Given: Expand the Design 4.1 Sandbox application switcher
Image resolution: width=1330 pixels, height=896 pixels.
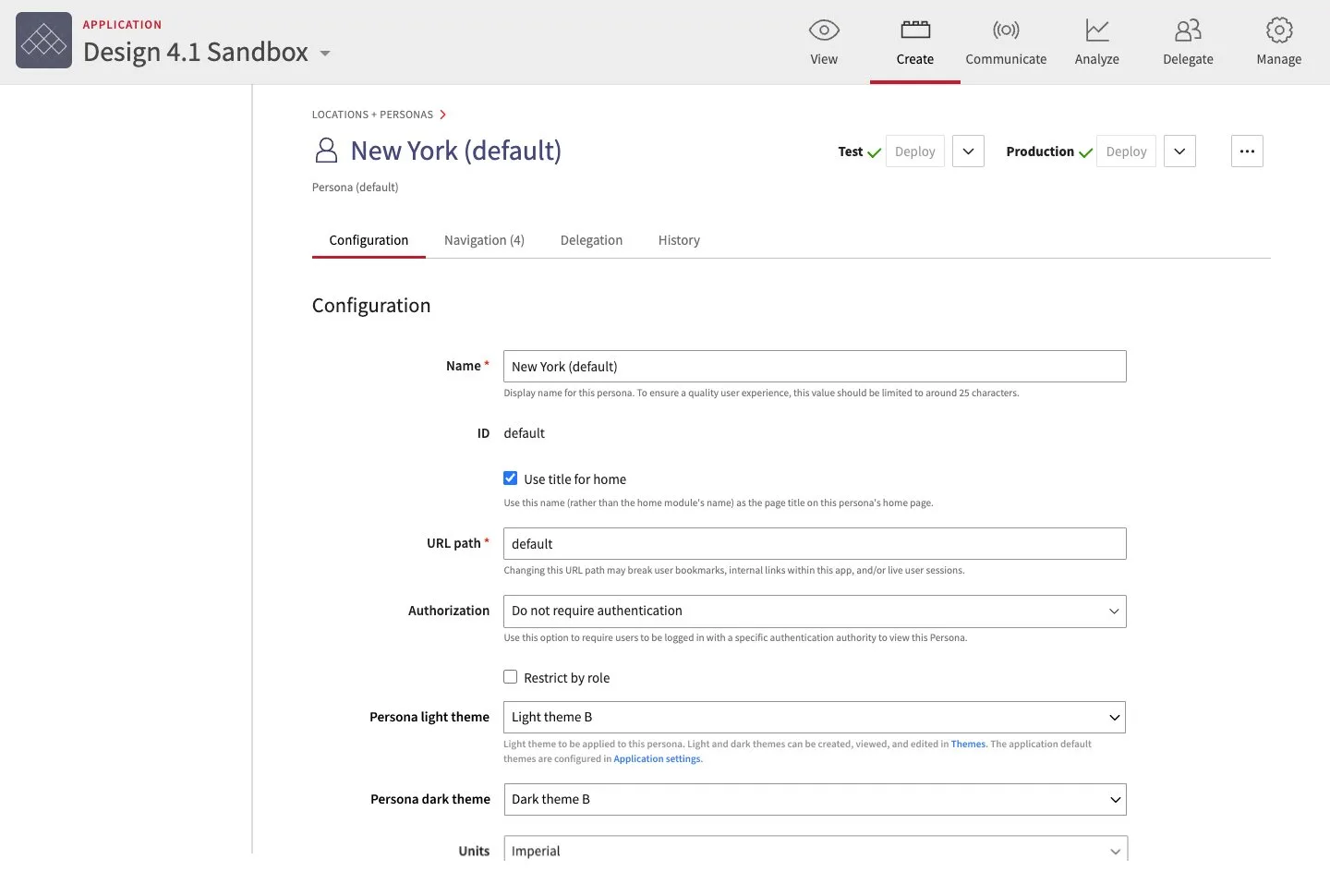Looking at the screenshot, I should (325, 54).
